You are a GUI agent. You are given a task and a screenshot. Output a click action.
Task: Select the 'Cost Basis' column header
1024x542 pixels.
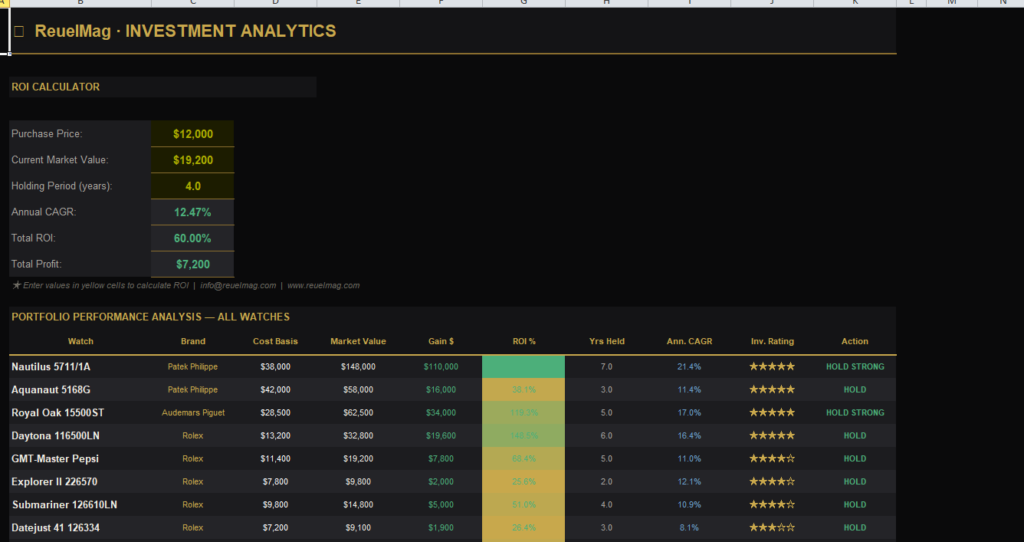point(276,342)
